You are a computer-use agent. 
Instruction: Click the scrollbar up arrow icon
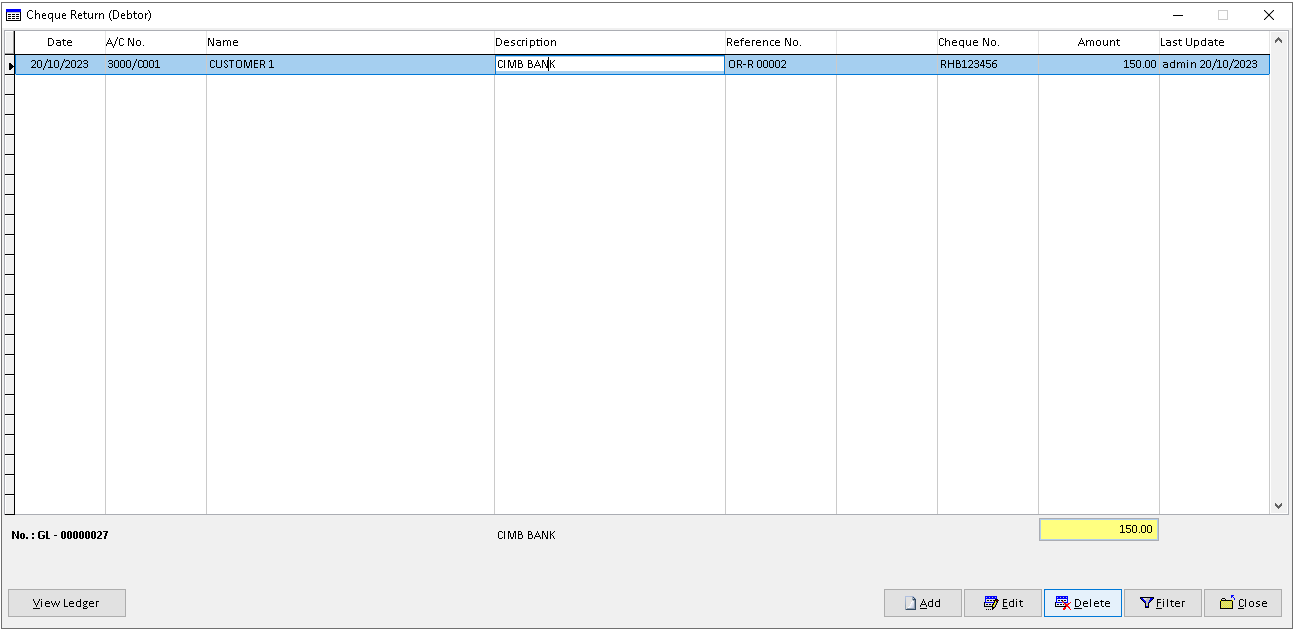coord(1280,42)
